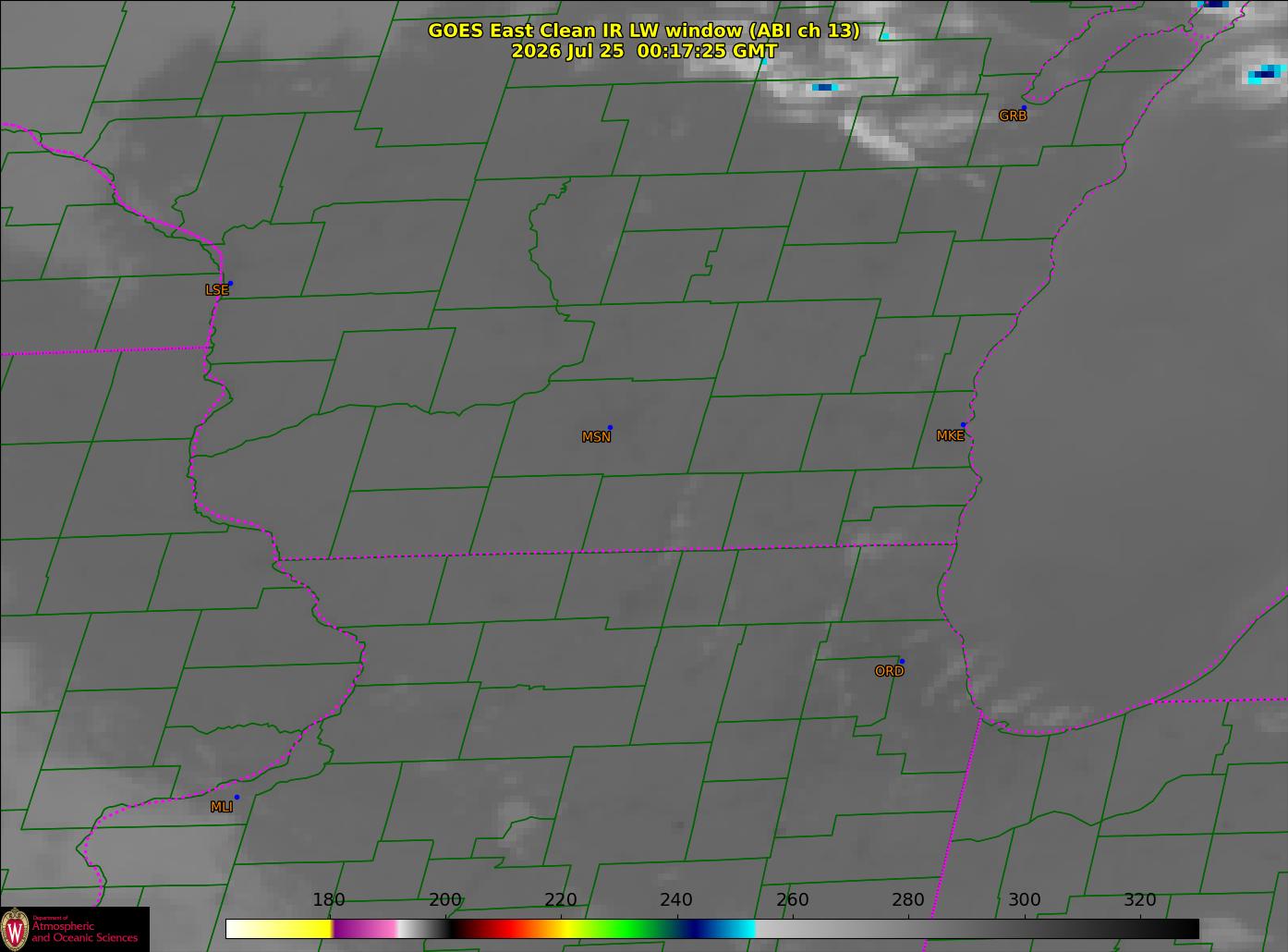Viewport: 1288px width, 952px height.
Task: Click the University of Wisconsin W crest
Action: 15,929
